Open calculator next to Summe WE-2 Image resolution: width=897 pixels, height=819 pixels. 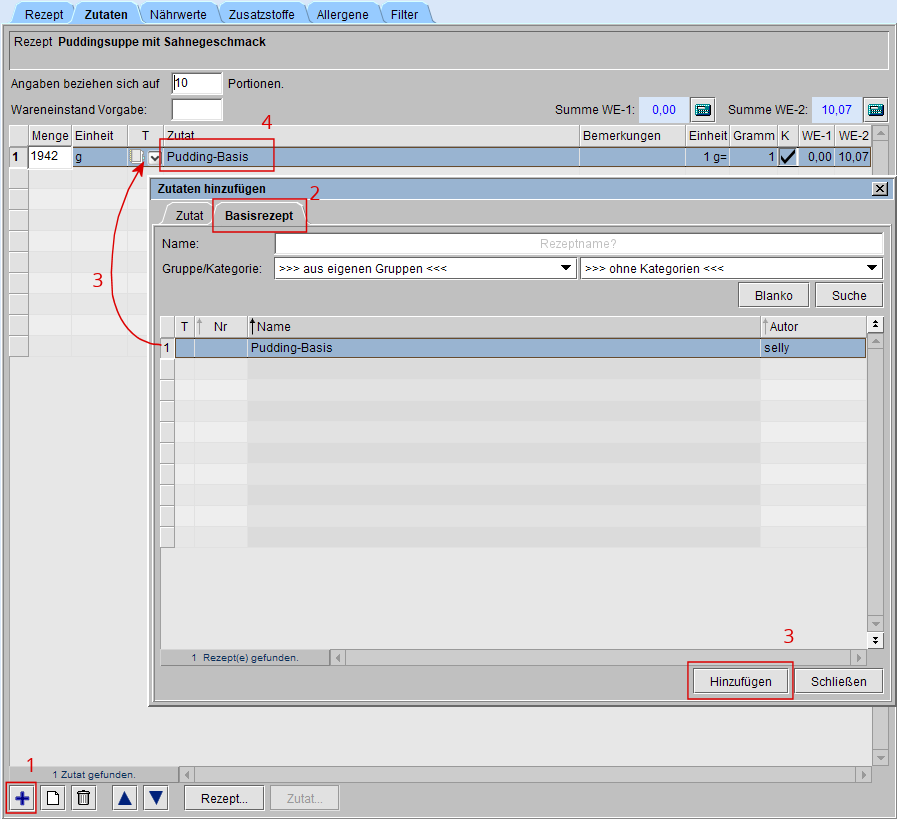pyautogui.click(x=876, y=109)
